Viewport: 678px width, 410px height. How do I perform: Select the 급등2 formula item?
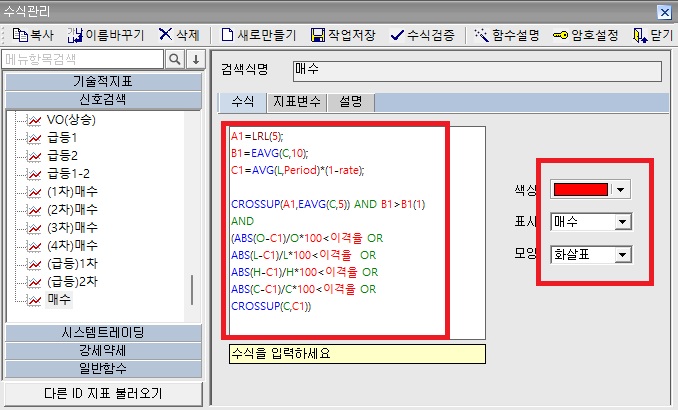coord(62,156)
